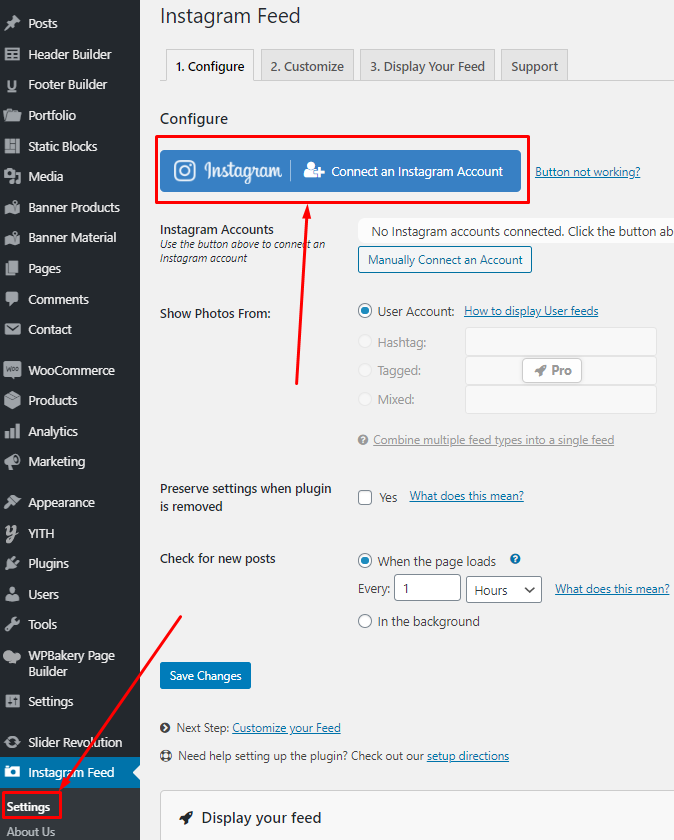Click the Banner Products icon
Viewport: 674px width, 840px height.
coord(12,207)
